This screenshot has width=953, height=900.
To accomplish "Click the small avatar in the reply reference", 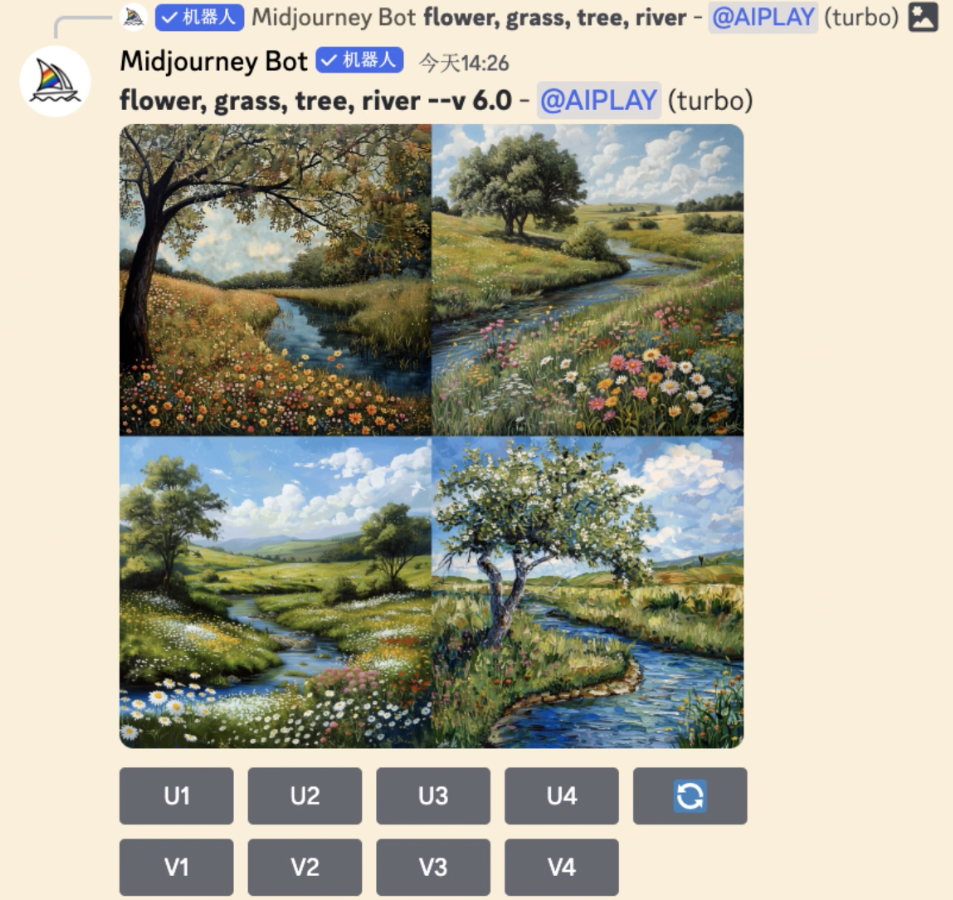I will (x=134, y=17).
